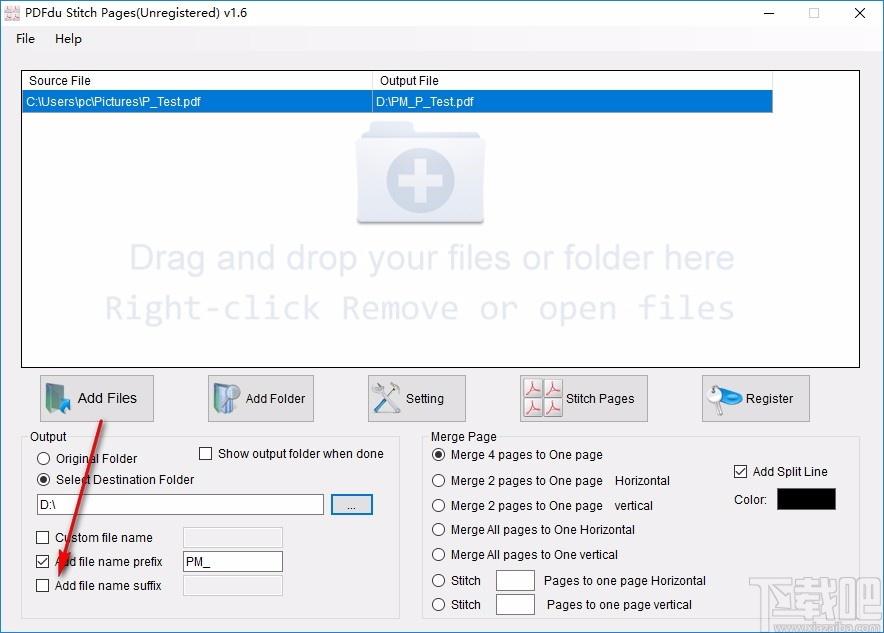
Task: Tick the Custom file name checkbox
Action: (42, 538)
